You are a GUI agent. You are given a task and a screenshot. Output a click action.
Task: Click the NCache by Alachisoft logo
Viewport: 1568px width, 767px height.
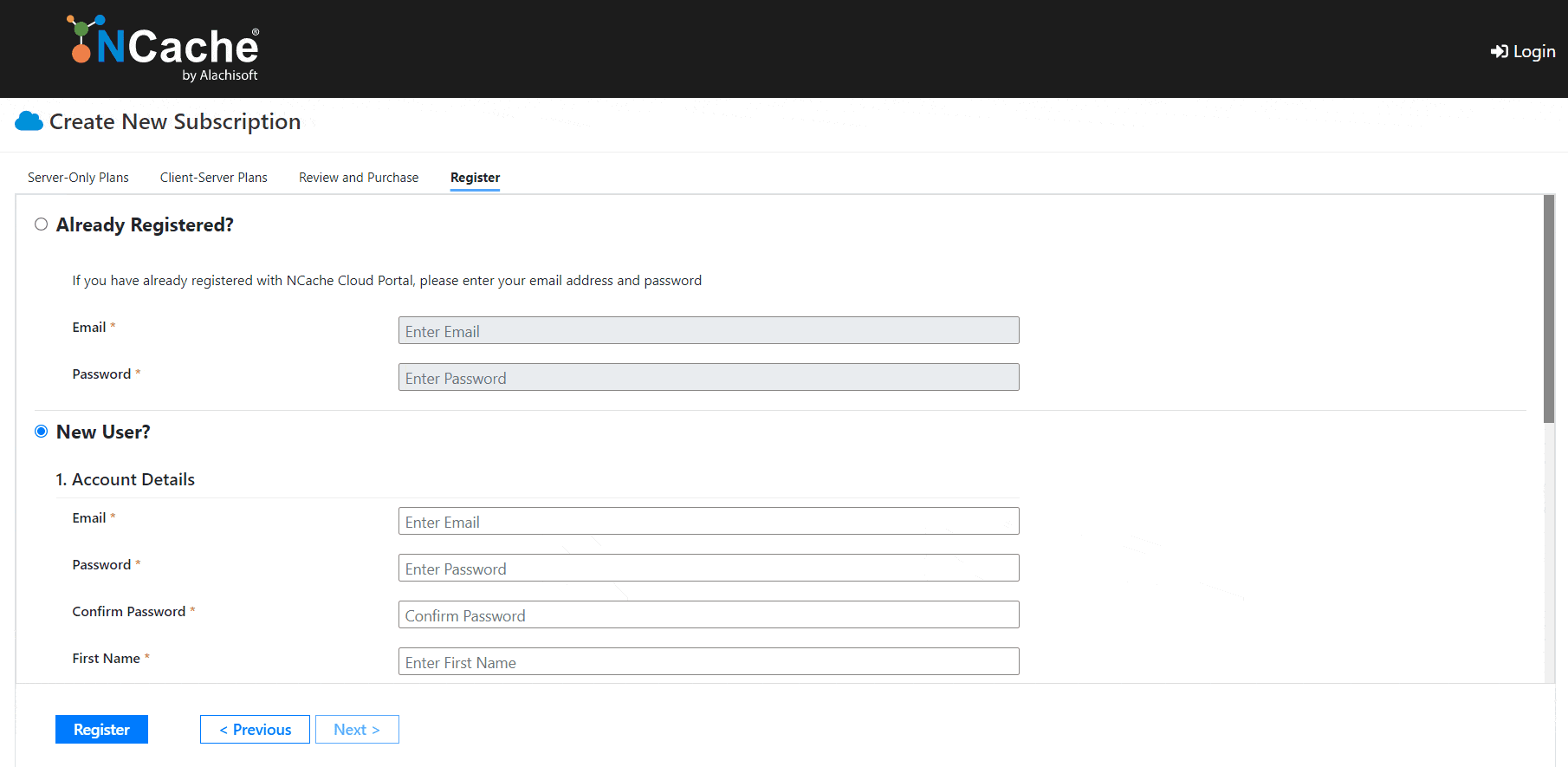164,49
